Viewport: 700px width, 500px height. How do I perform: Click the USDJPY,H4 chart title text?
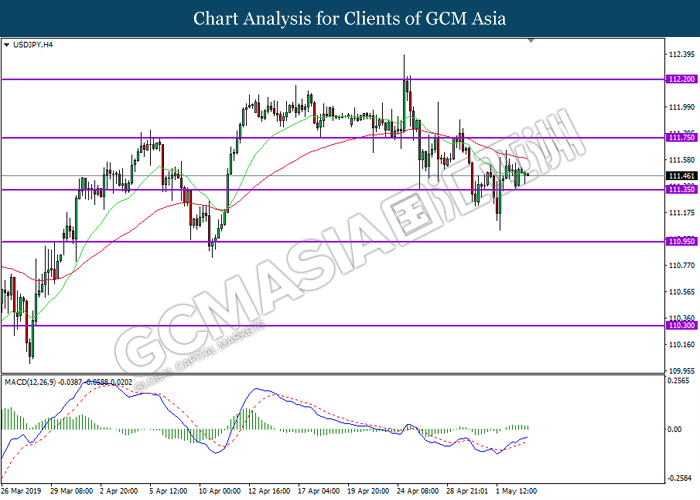(33, 45)
